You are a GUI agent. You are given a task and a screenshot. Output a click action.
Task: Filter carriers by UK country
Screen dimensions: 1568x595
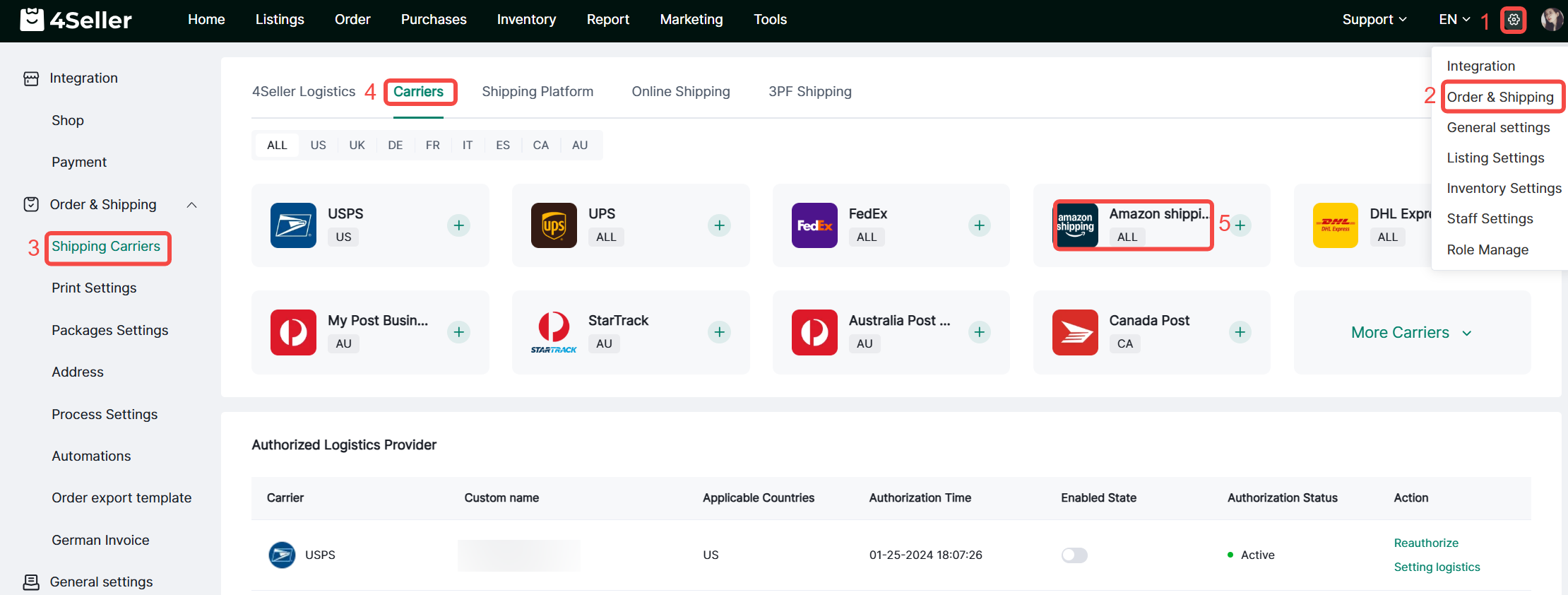(357, 146)
